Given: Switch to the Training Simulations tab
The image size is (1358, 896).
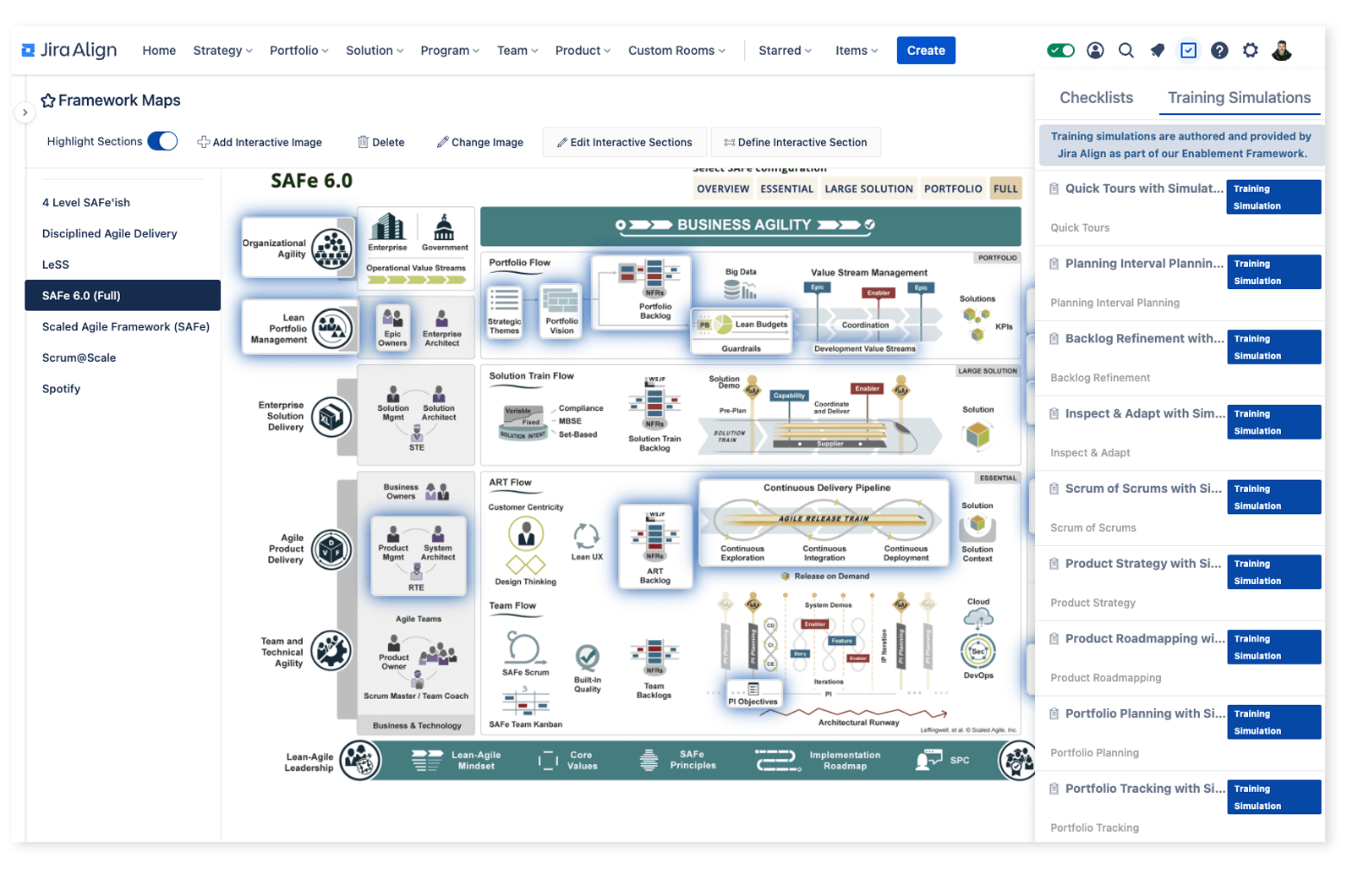Looking at the screenshot, I should 1239,98.
